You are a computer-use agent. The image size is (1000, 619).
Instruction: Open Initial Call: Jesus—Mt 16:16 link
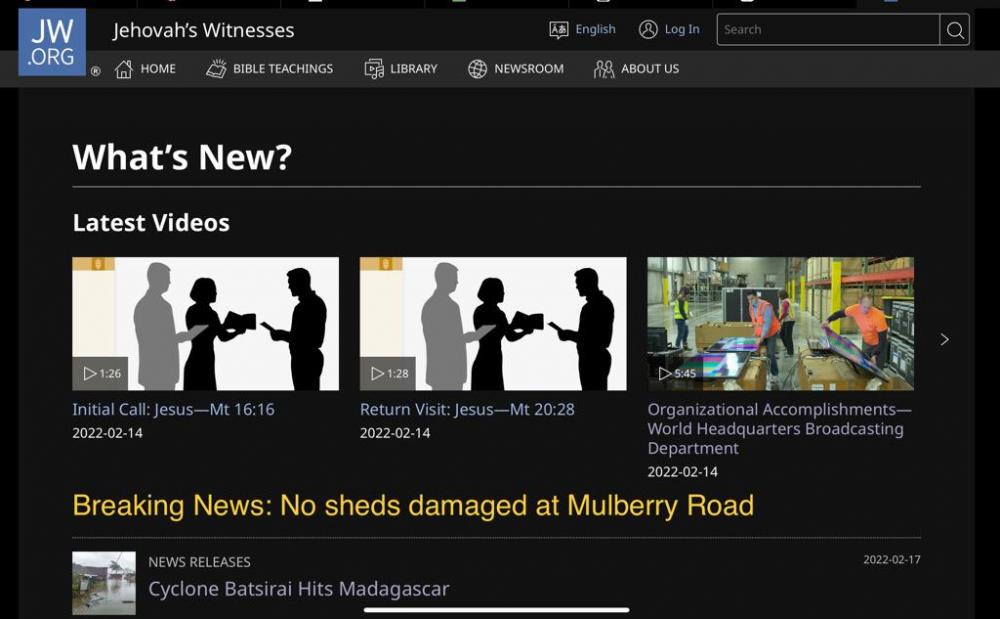tap(173, 409)
